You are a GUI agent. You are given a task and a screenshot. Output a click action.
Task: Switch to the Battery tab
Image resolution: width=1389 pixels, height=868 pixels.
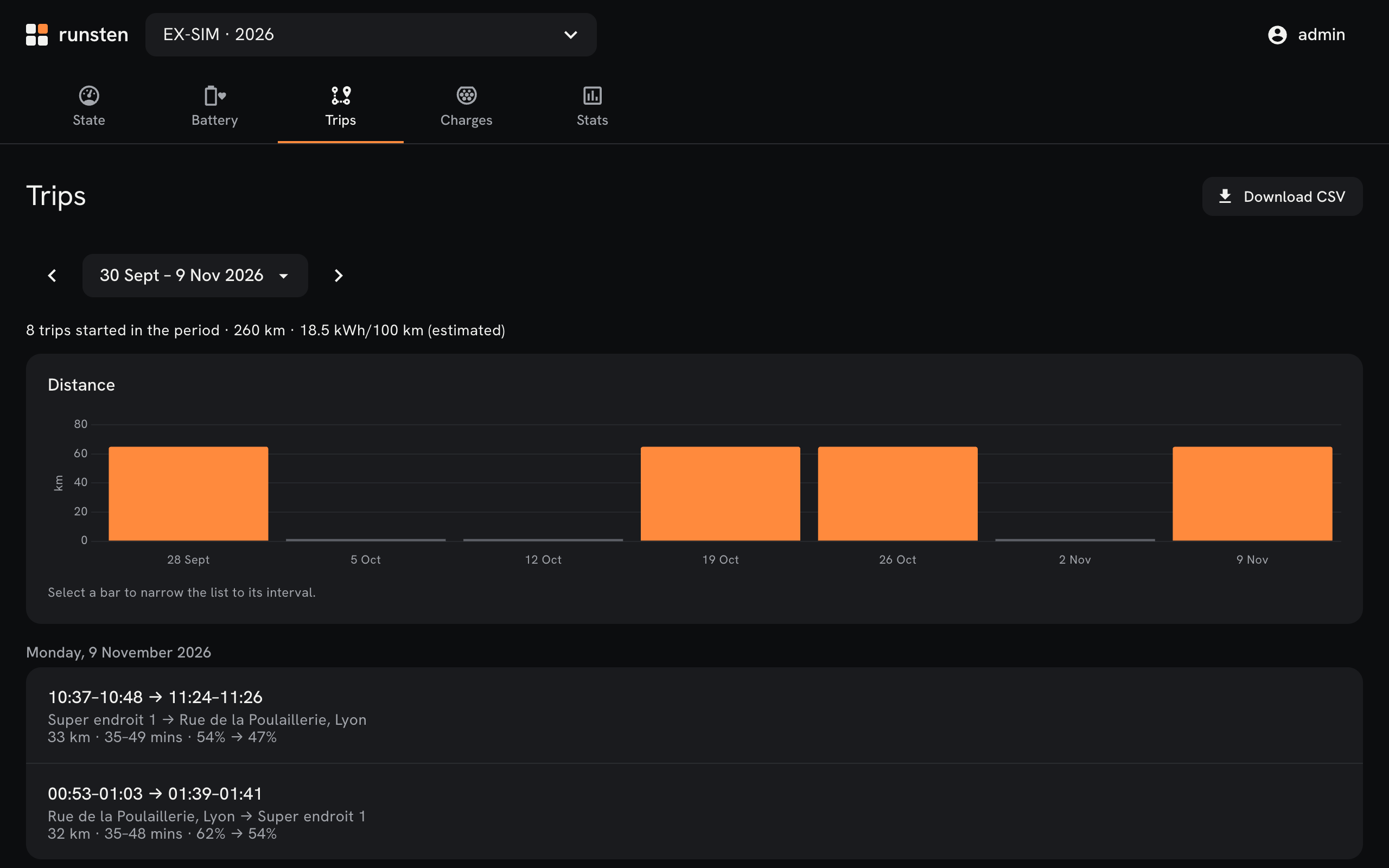click(x=215, y=107)
